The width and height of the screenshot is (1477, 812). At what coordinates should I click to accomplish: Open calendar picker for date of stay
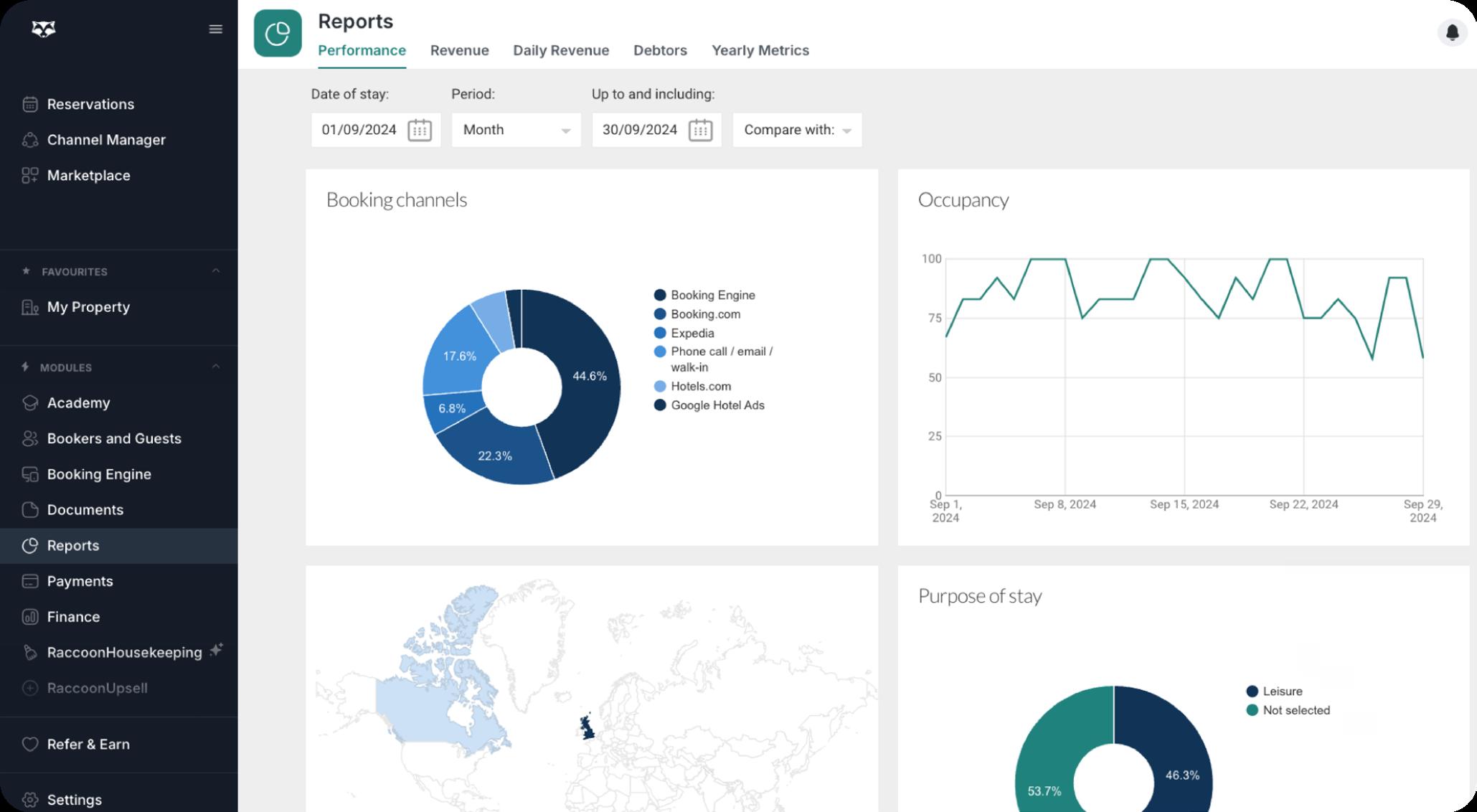point(420,130)
